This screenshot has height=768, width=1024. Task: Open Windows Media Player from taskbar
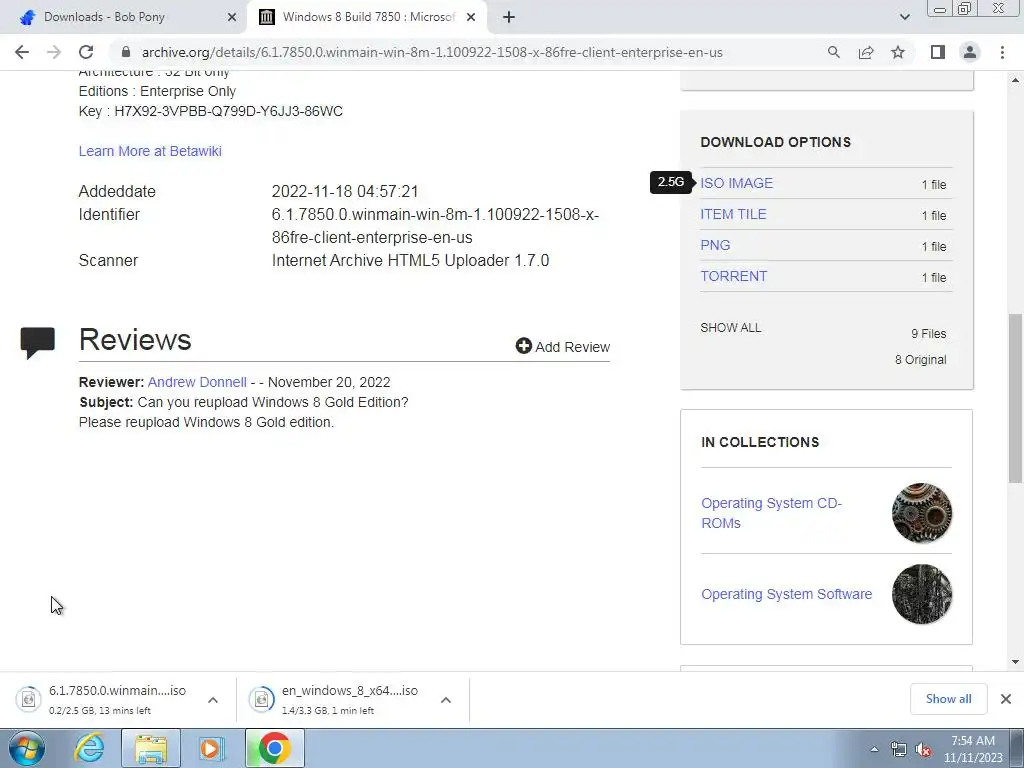[x=211, y=748]
